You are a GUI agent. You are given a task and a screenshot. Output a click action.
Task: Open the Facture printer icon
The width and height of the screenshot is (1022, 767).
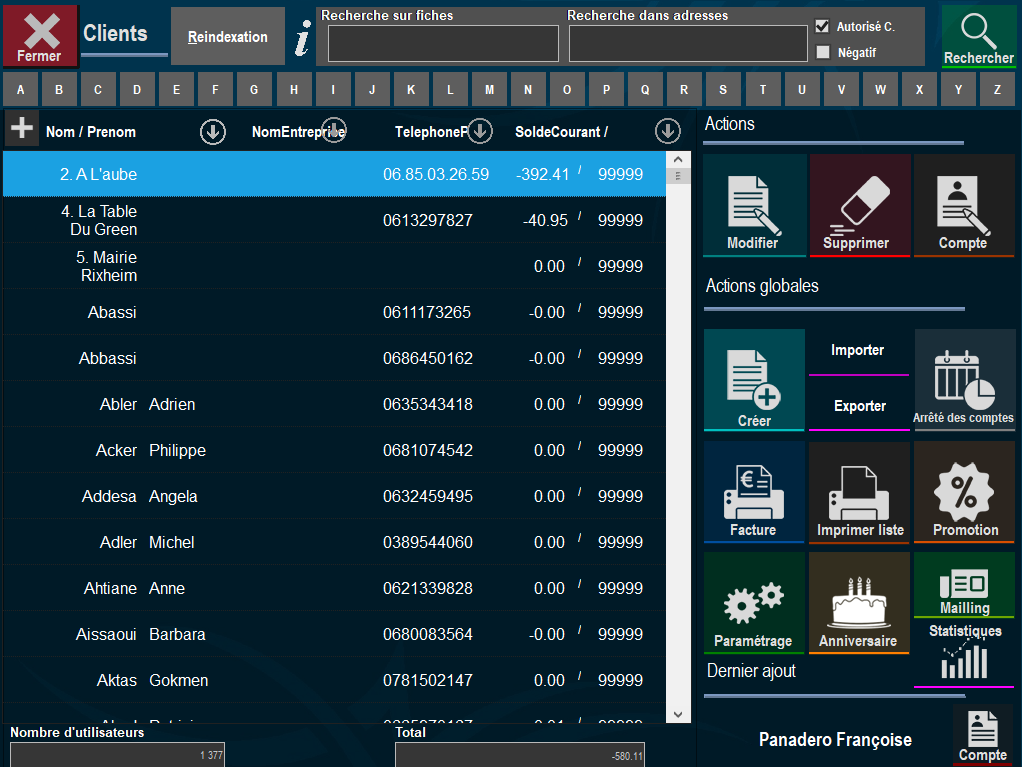(x=754, y=493)
